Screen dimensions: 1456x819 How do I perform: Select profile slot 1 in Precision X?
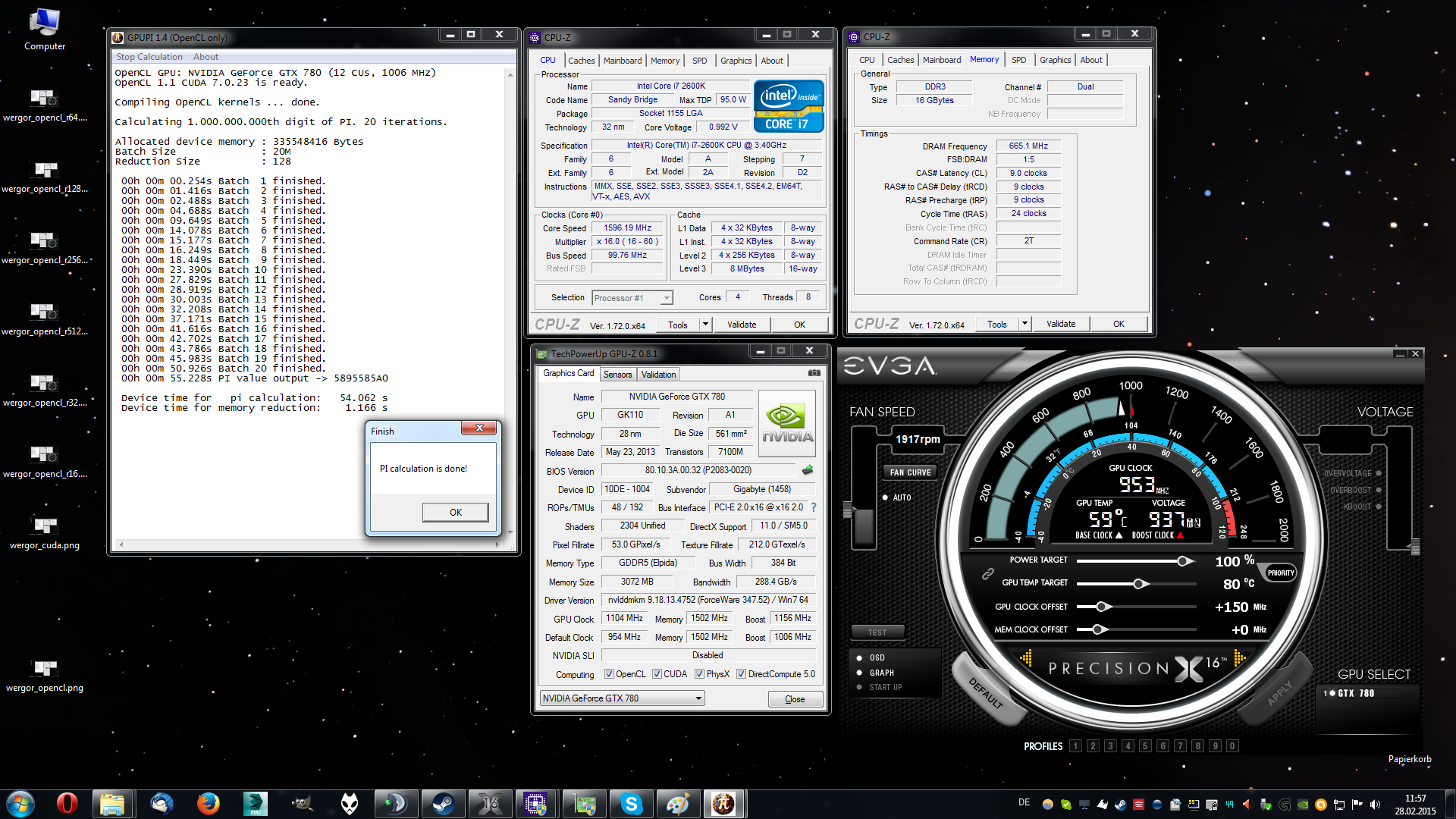1075,746
